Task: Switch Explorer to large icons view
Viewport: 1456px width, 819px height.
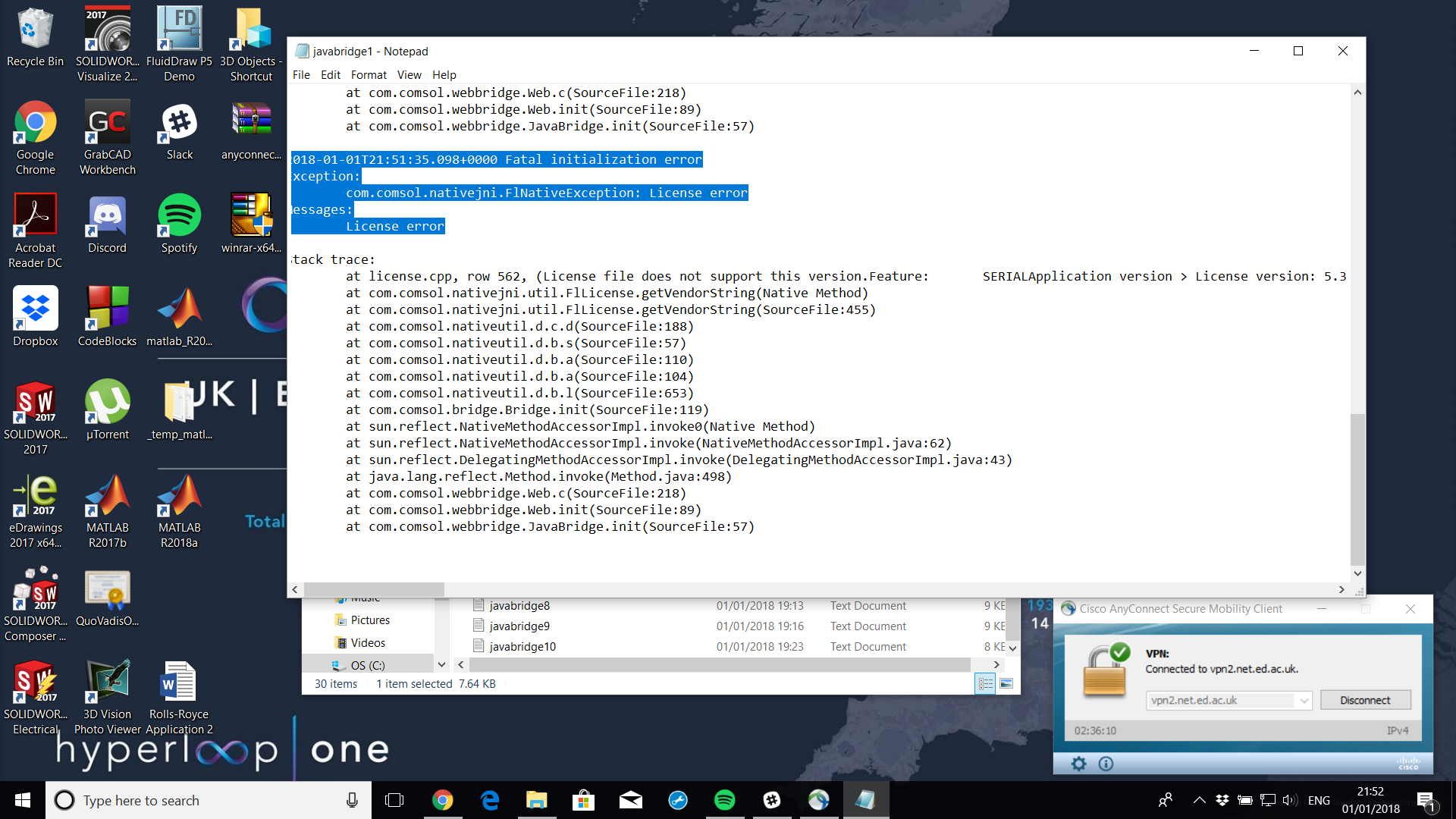Action: [1006, 684]
